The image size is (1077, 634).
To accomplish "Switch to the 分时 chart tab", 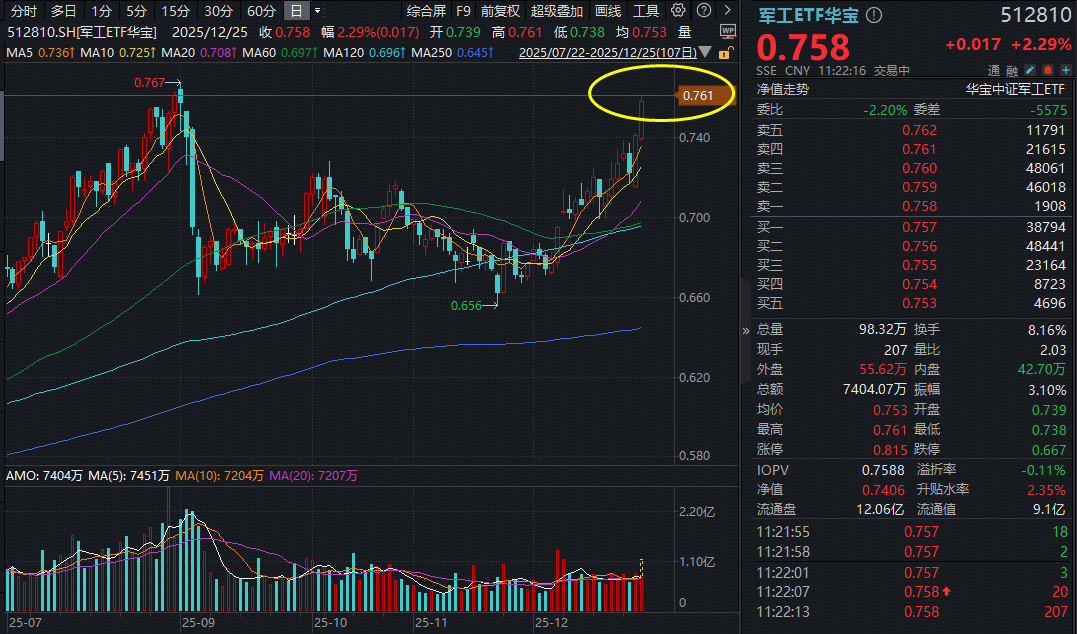I will 23,11.
